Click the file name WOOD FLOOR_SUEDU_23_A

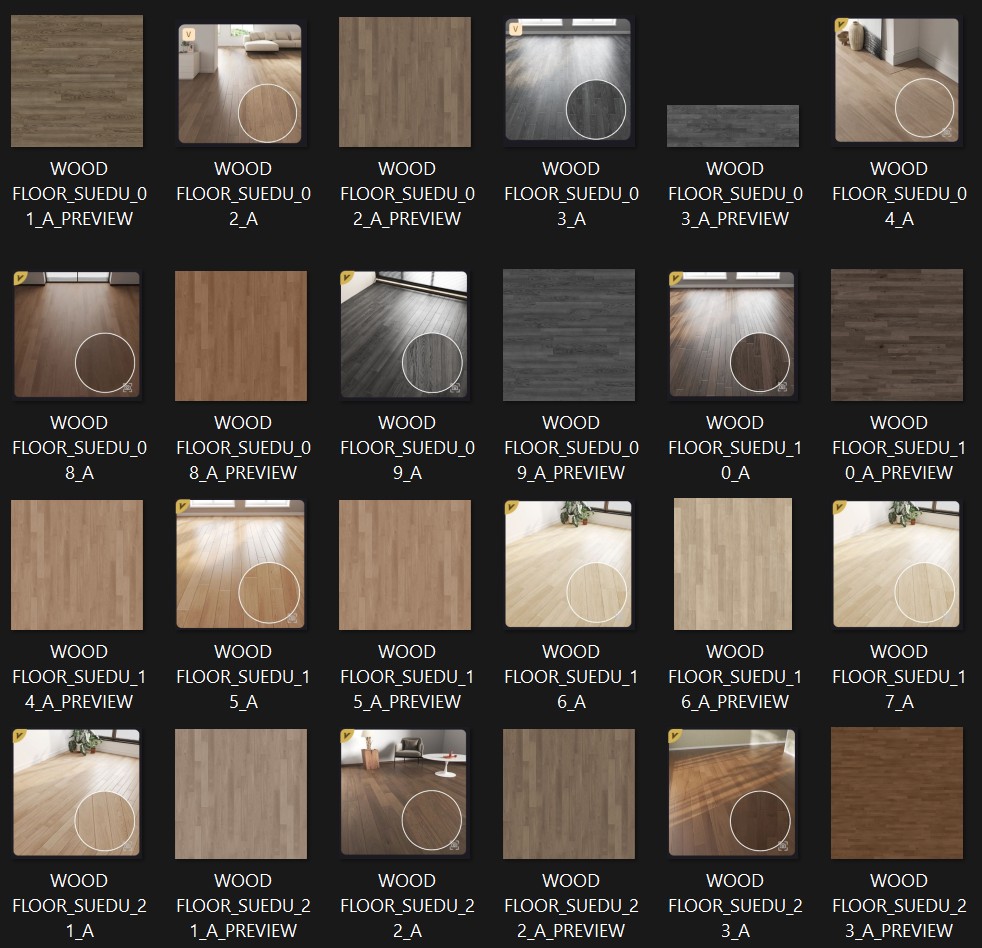735,906
